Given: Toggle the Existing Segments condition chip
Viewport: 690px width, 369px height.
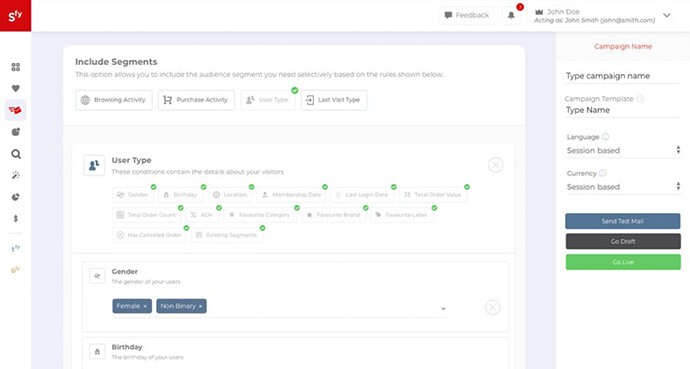Looking at the screenshot, I should (227, 235).
